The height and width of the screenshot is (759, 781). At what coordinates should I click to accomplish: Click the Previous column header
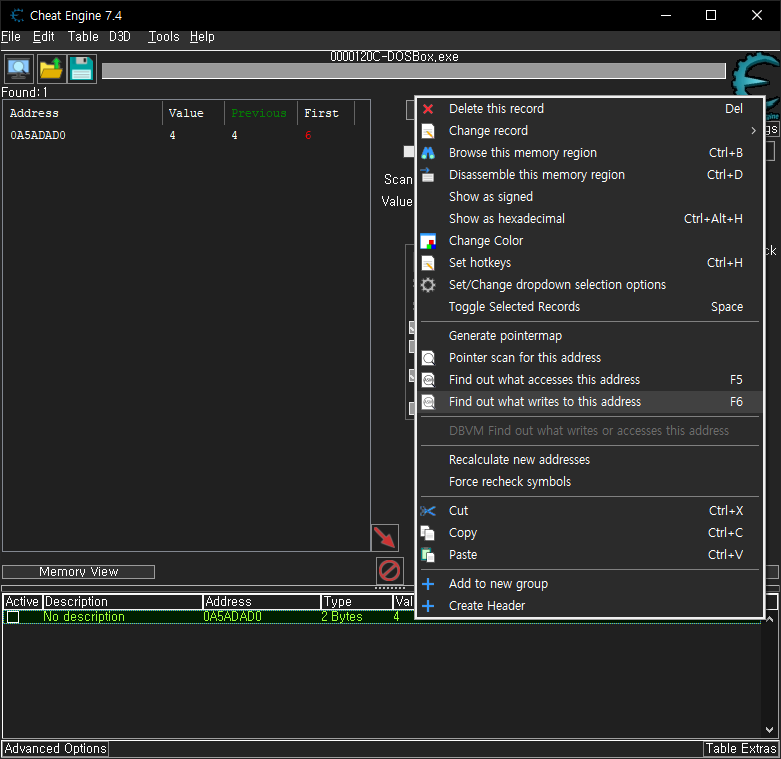point(260,113)
